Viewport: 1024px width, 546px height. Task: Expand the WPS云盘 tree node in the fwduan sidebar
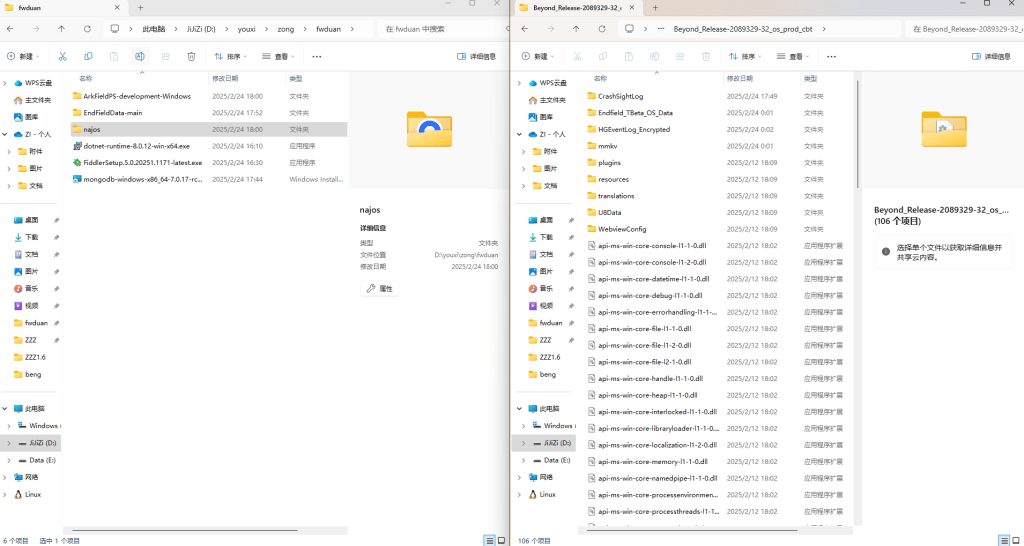click(6, 83)
